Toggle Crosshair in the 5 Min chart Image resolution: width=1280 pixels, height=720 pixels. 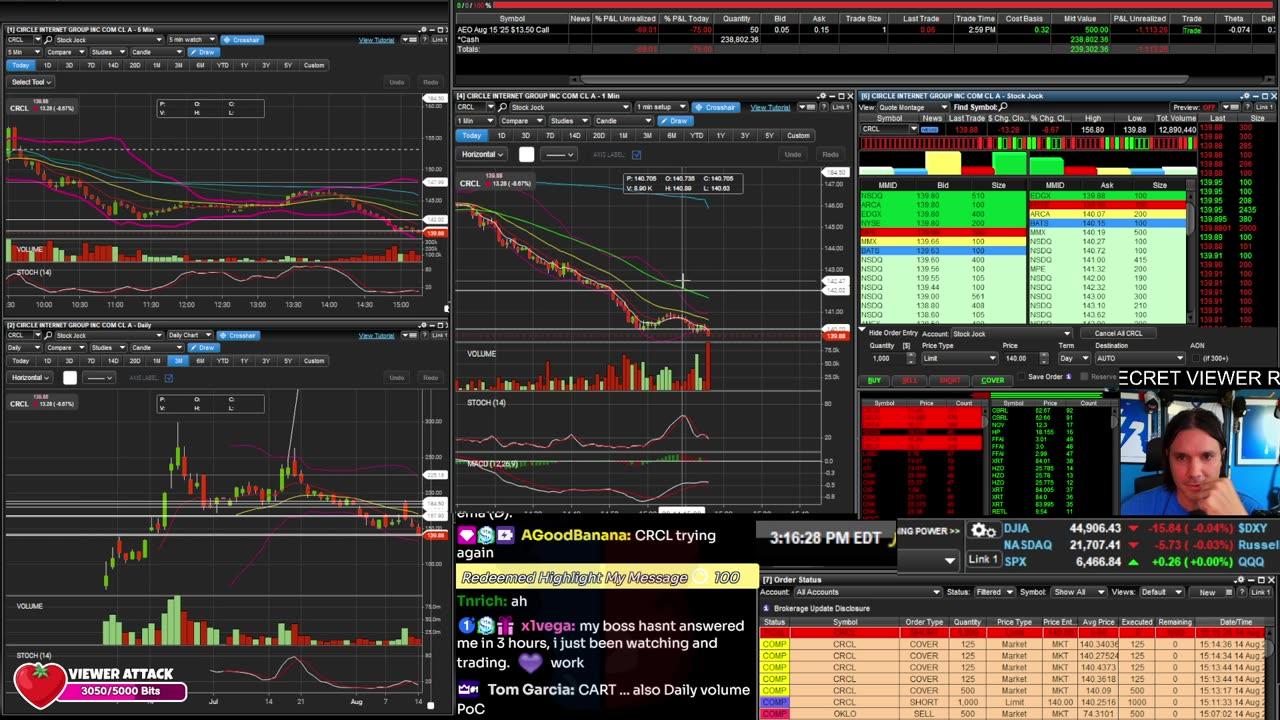point(242,40)
